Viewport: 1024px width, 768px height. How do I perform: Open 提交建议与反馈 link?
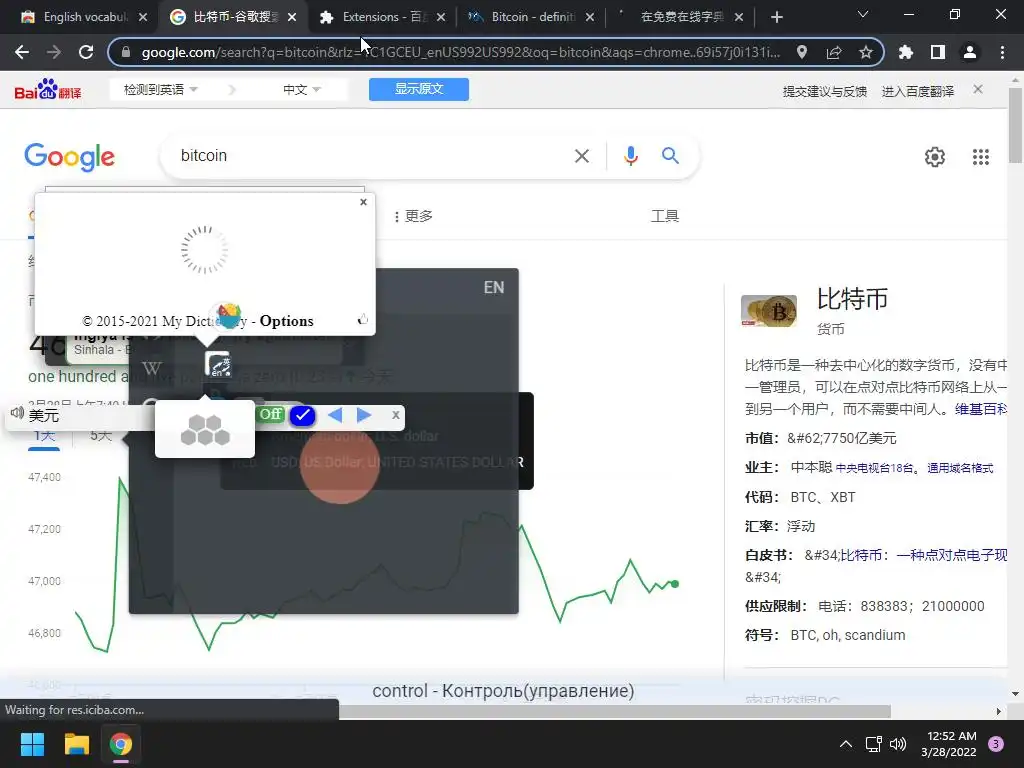(x=825, y=91)
